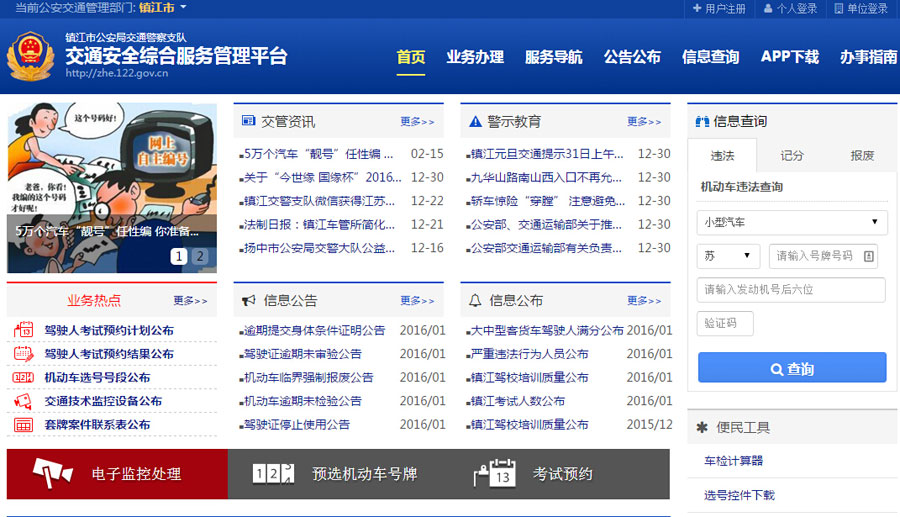The height and width of the screenshot is (517, 900).
Task: Click the 验证码 captcha input field
Action: click(x=725, y=323)
